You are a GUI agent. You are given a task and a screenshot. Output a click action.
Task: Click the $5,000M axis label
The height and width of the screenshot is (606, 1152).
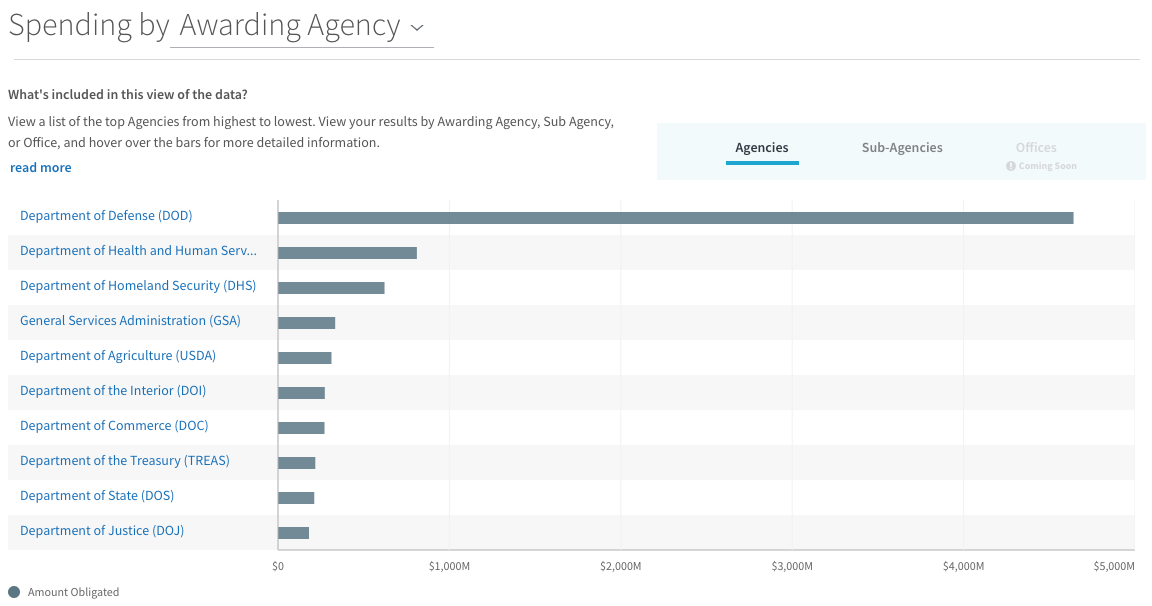[1114, 566]
